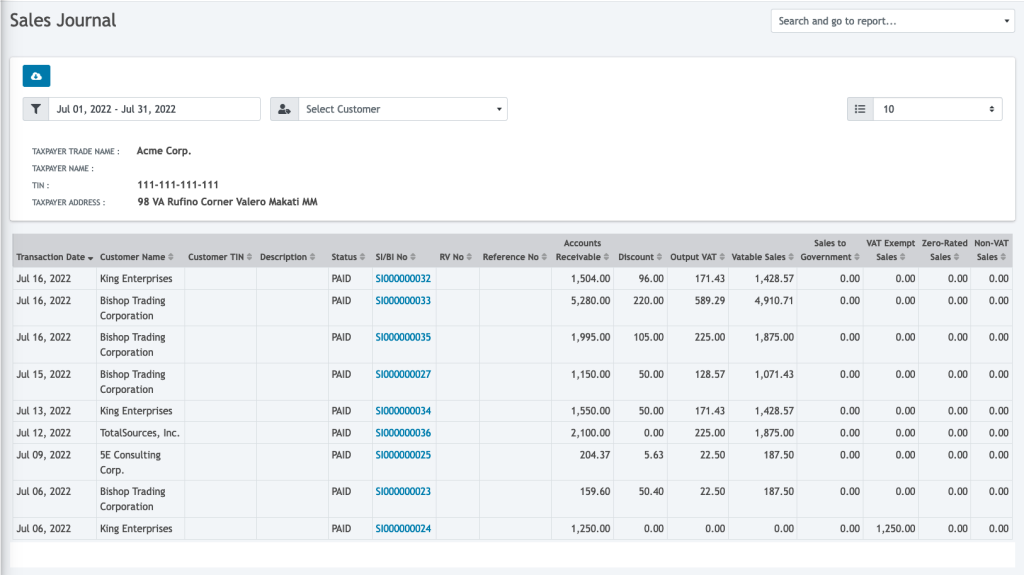Sort table by Discount column header

tap(640, 257)
